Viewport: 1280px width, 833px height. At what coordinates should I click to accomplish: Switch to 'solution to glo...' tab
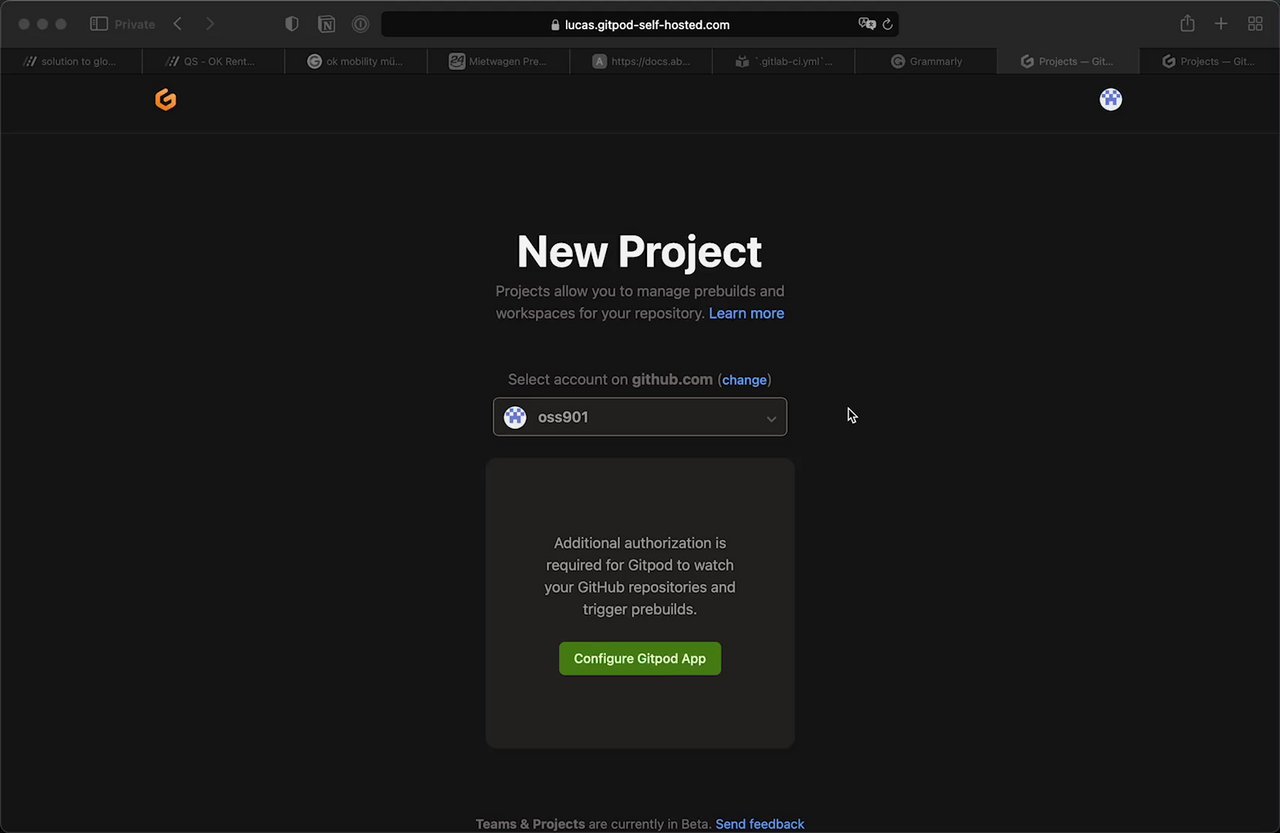click(71, 61)
